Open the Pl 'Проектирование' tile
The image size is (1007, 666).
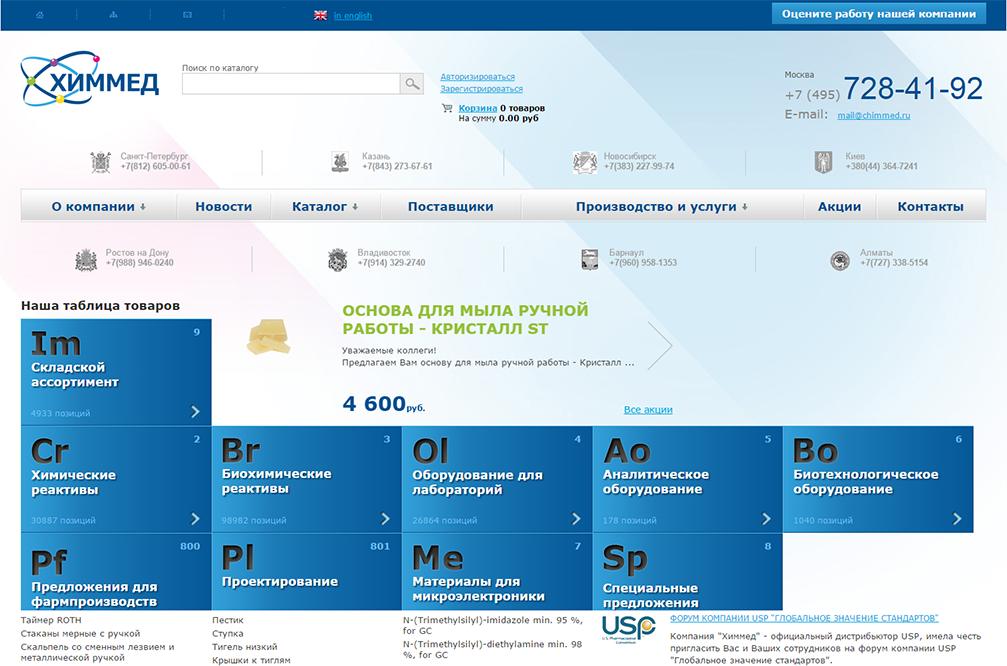coord(307,572)
